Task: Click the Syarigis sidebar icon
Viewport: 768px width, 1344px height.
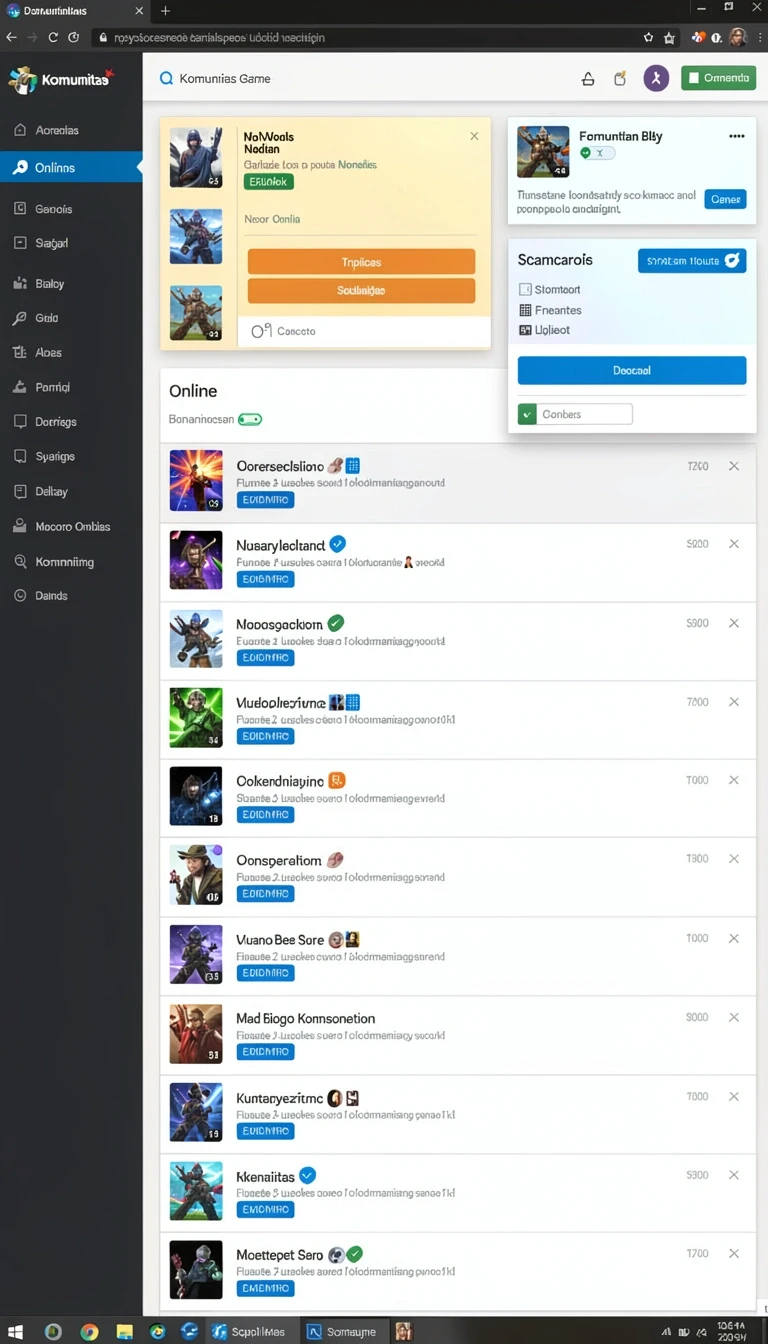Action: (x=19, y=456)
